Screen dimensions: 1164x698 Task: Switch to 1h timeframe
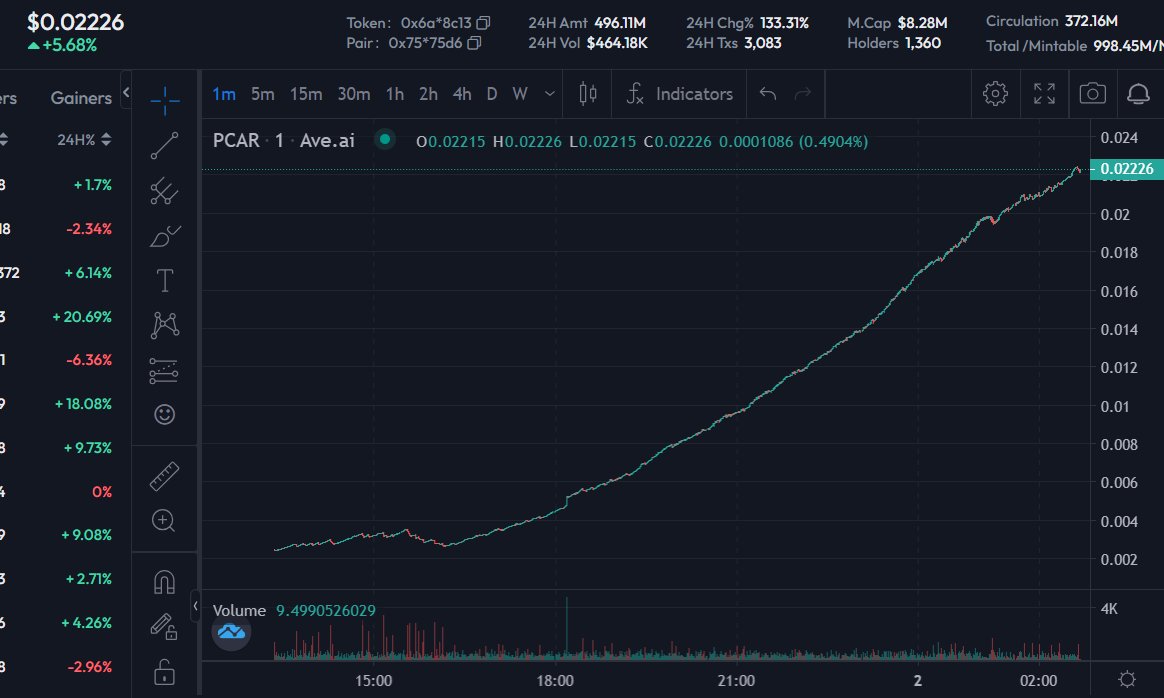pos(395,94)
